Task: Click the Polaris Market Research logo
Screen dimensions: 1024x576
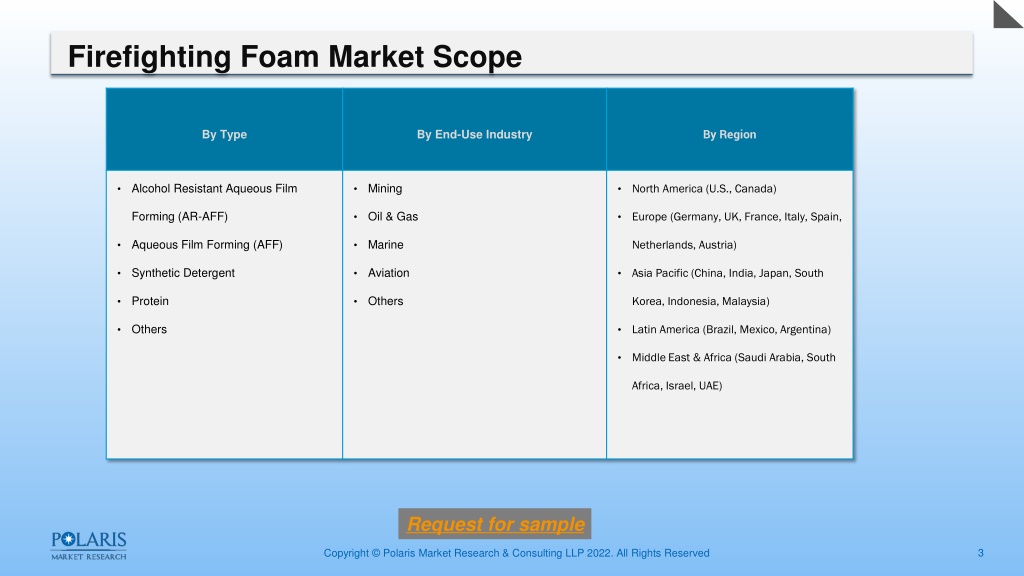Action: [x=89, y=546]
